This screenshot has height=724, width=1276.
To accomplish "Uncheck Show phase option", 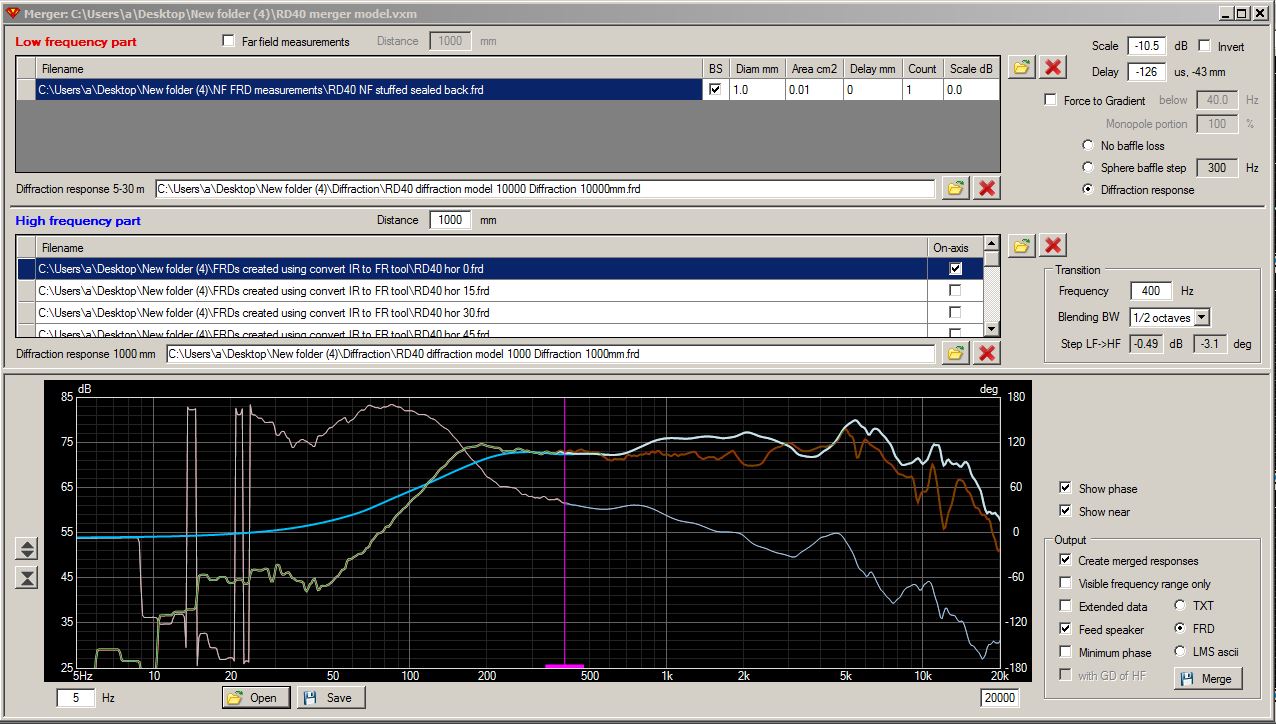I will 1065,488.
